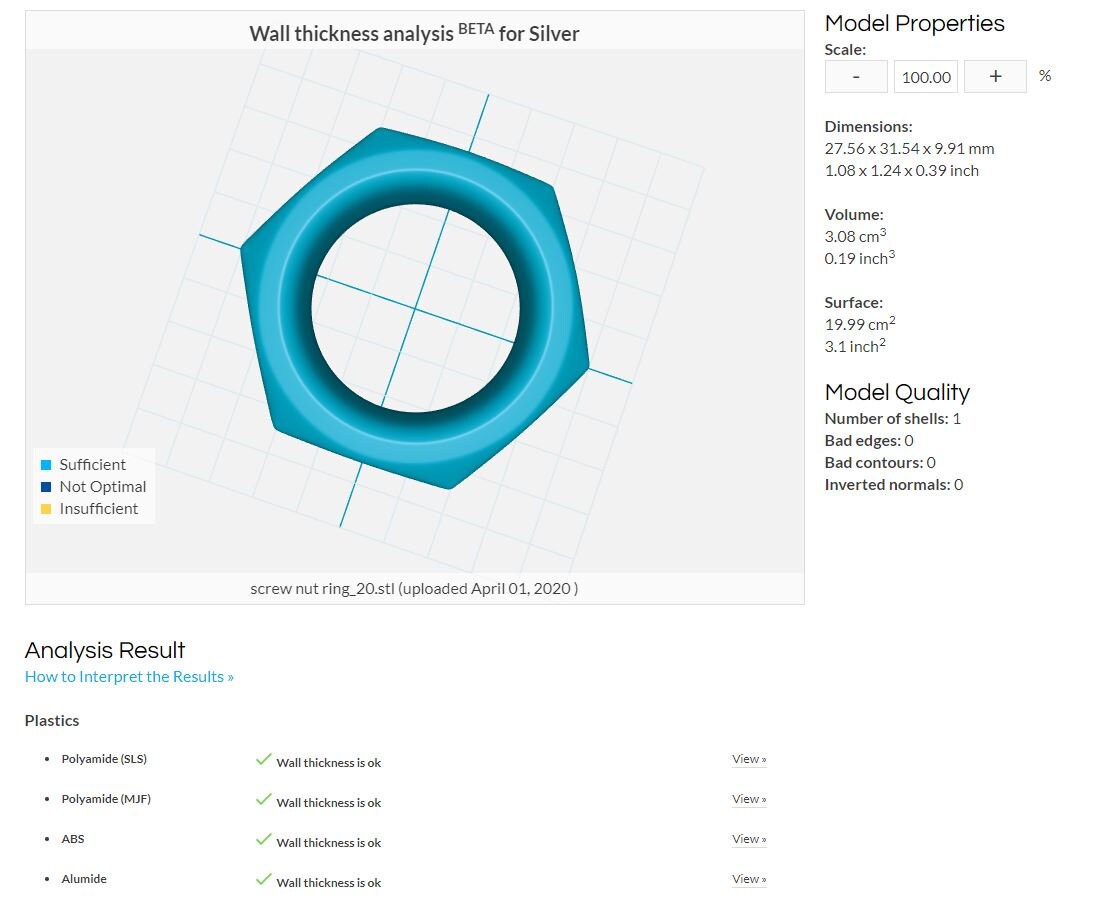Screen dimensions: 1095x904
Task: Click the green checkmark beside Polyamide (SLS)
Action: point(263,759)
